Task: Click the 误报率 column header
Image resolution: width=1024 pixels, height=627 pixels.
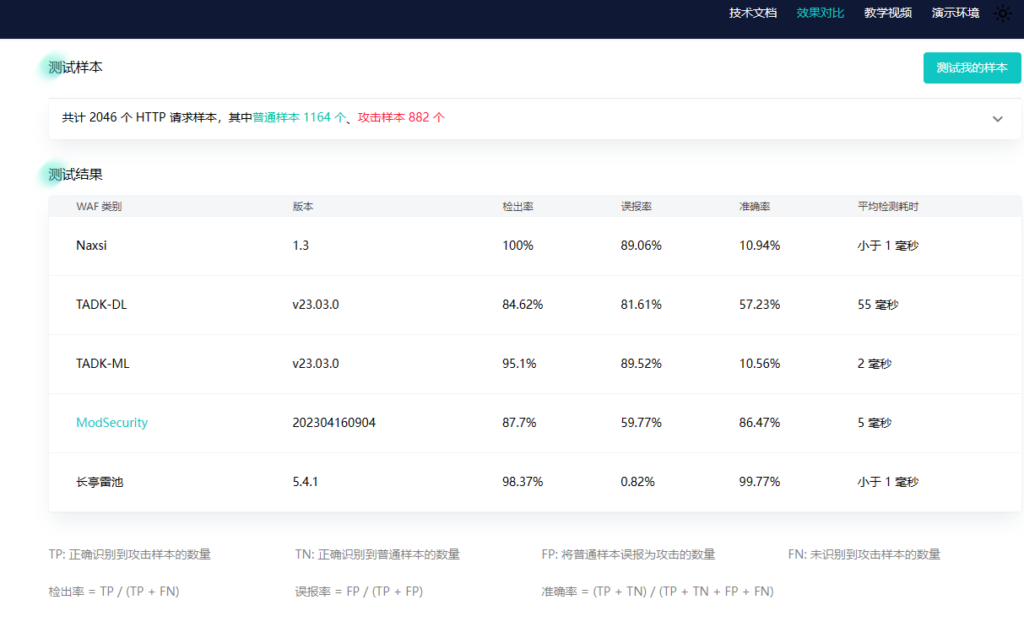Action: coord(636,206)
